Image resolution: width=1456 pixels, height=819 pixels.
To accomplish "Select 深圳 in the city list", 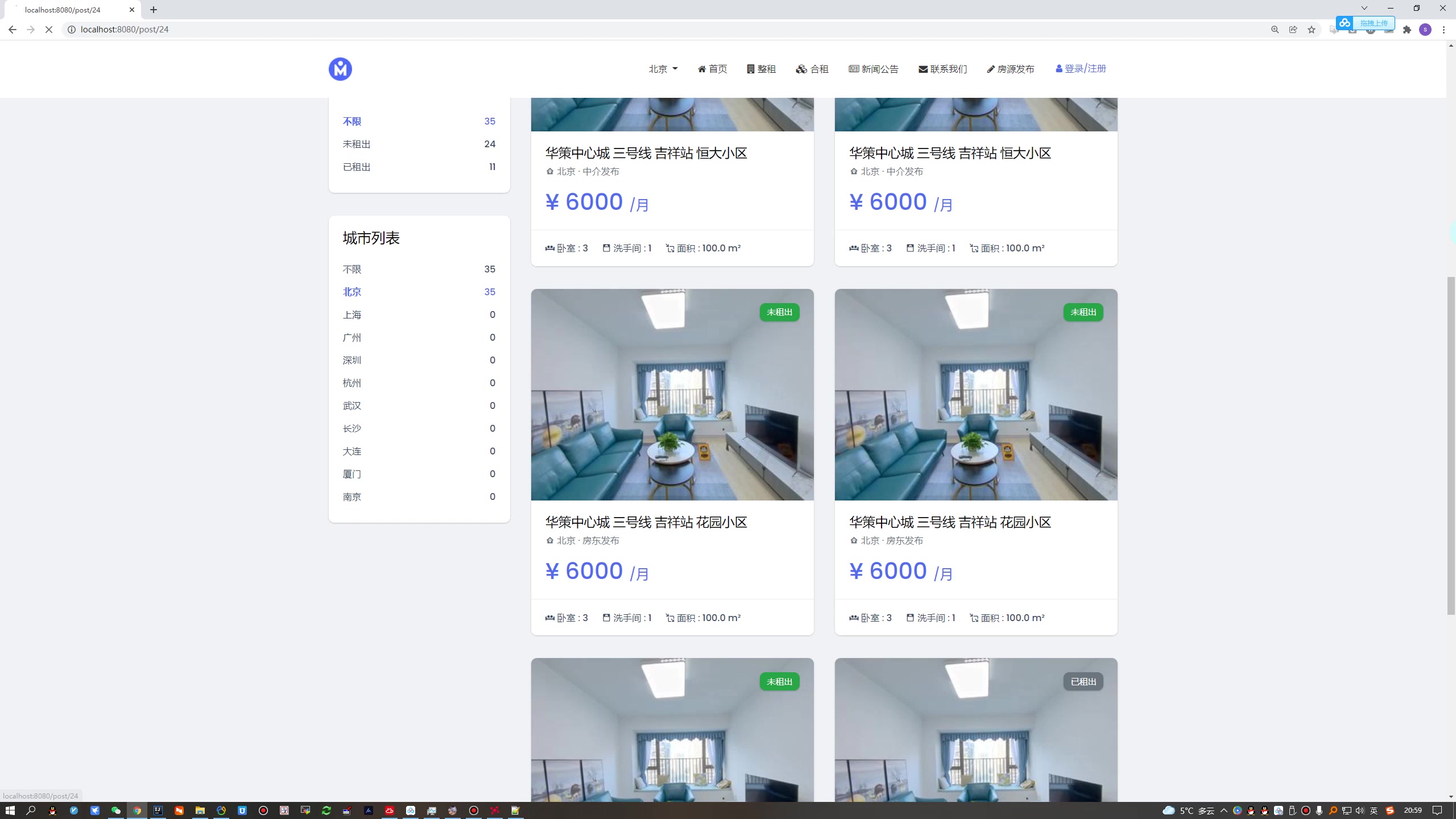I will (x=419, y=360).
